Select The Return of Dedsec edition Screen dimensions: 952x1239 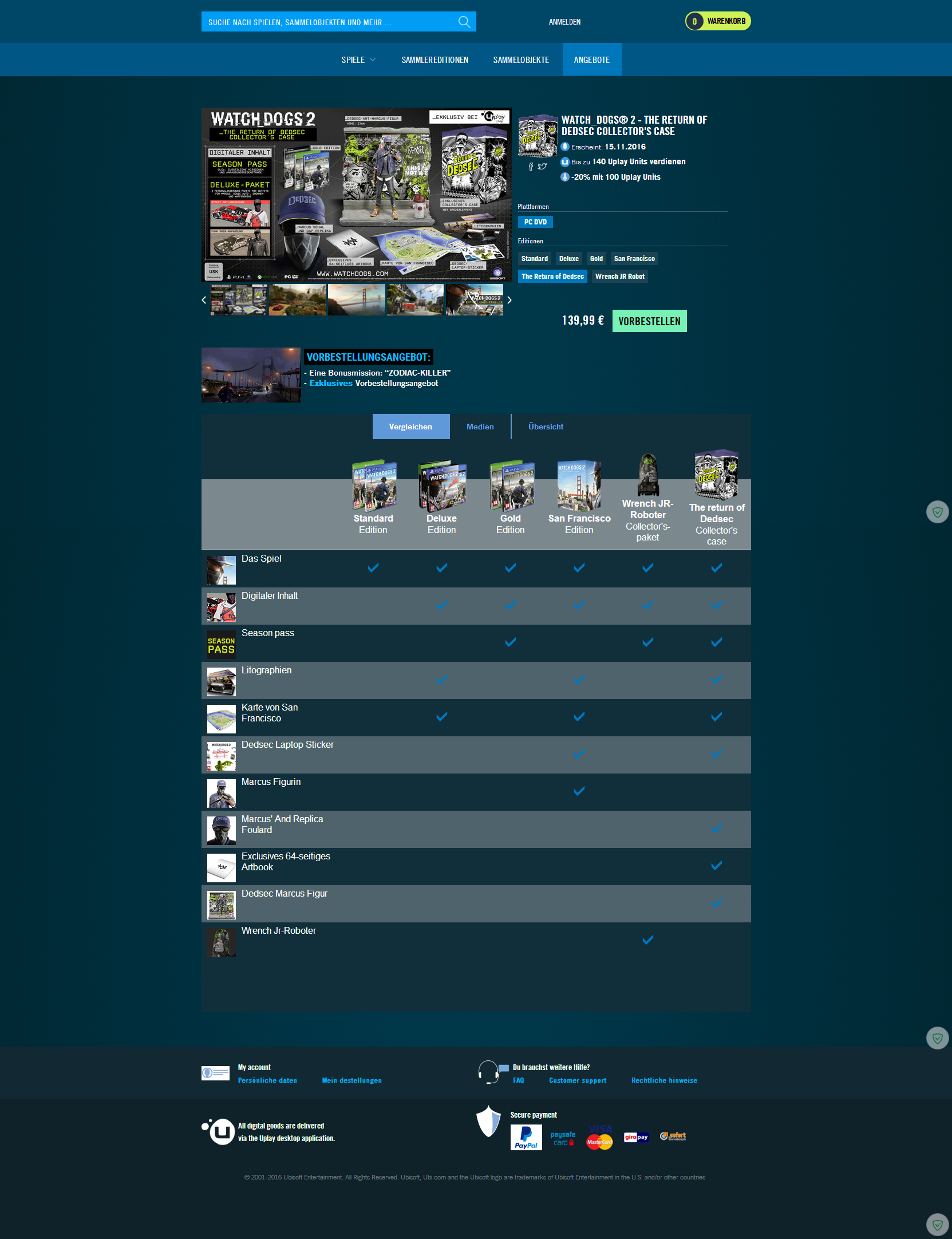tap(552, 277)
